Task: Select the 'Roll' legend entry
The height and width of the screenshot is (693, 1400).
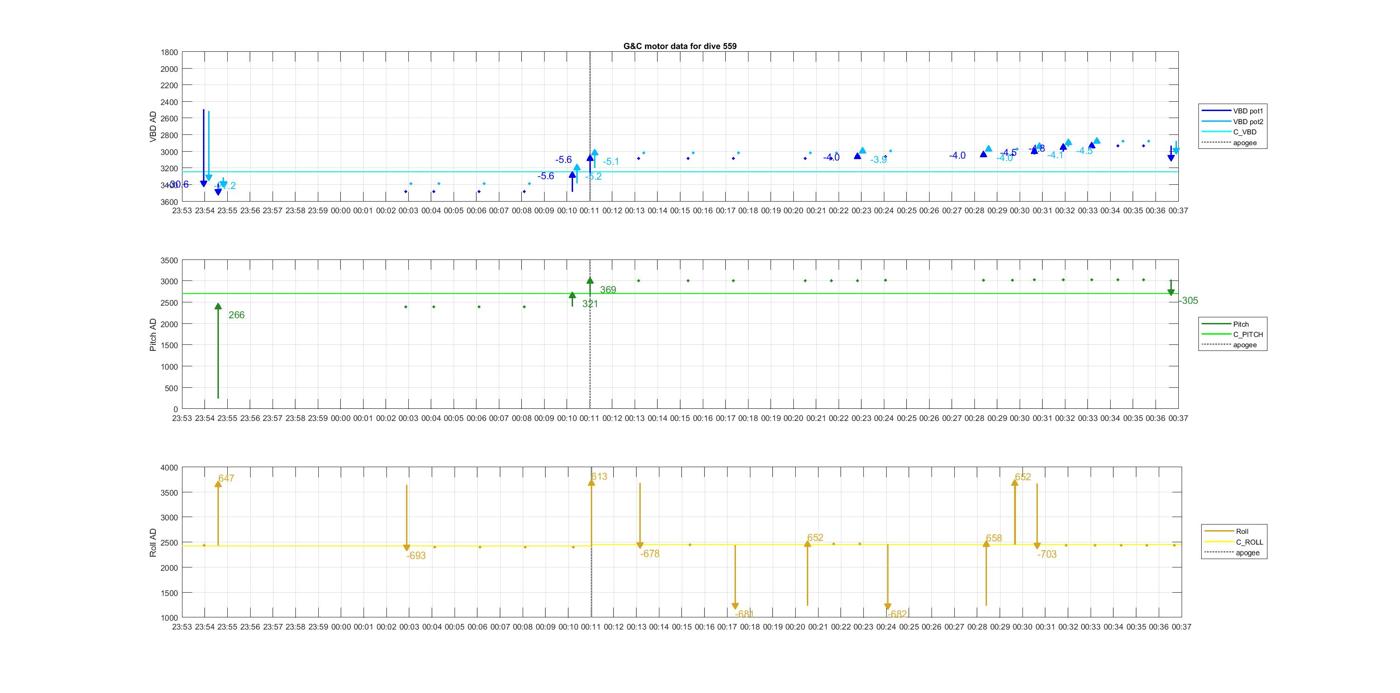Action: 1232,531
